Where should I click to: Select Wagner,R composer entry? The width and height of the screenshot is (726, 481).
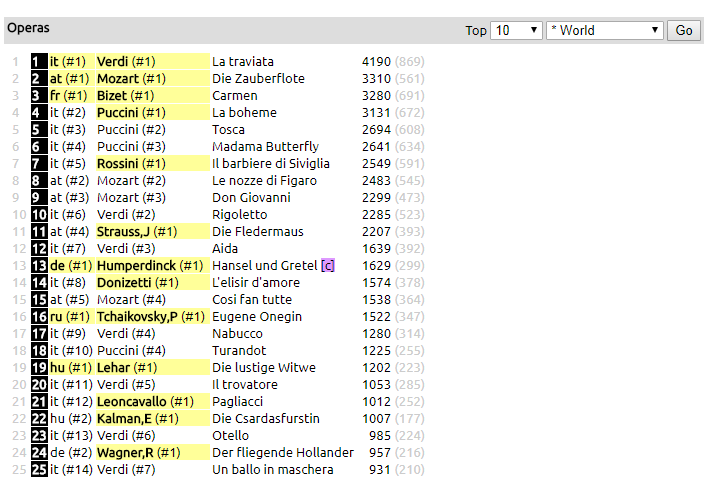click(125, 452)
